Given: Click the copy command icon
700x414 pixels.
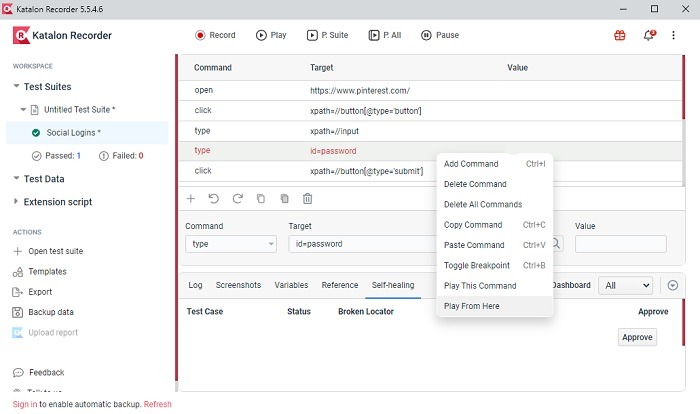Looking at the screenshot, I should pos(261,199).
